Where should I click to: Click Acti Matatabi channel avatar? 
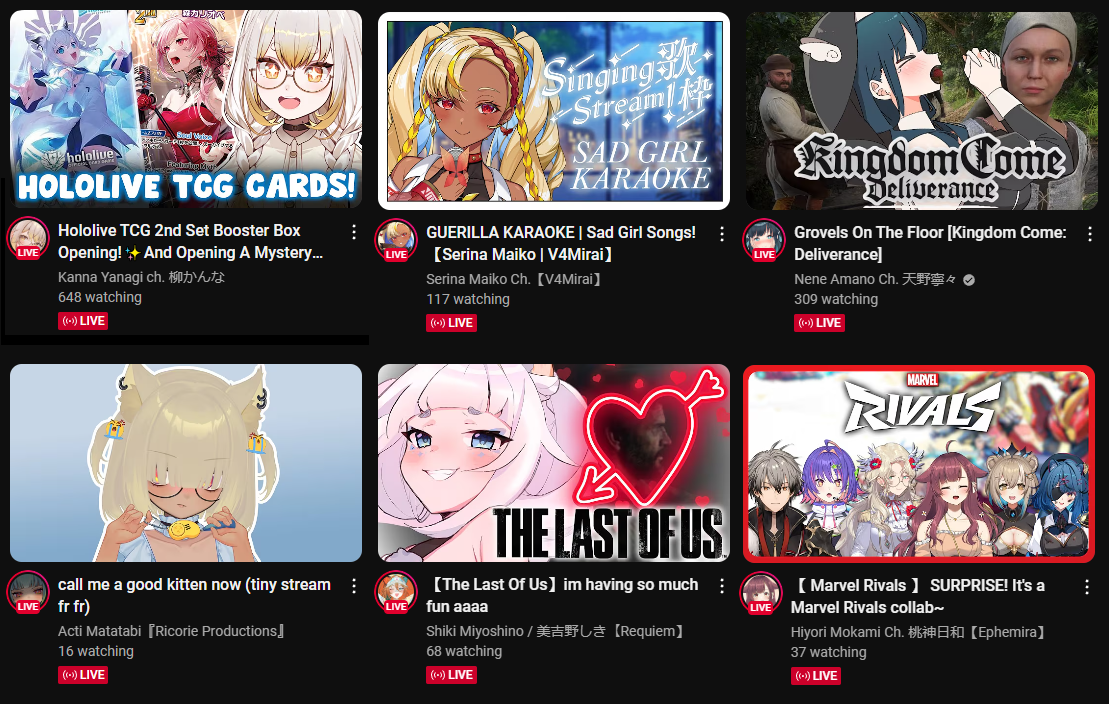pos(28,592)
